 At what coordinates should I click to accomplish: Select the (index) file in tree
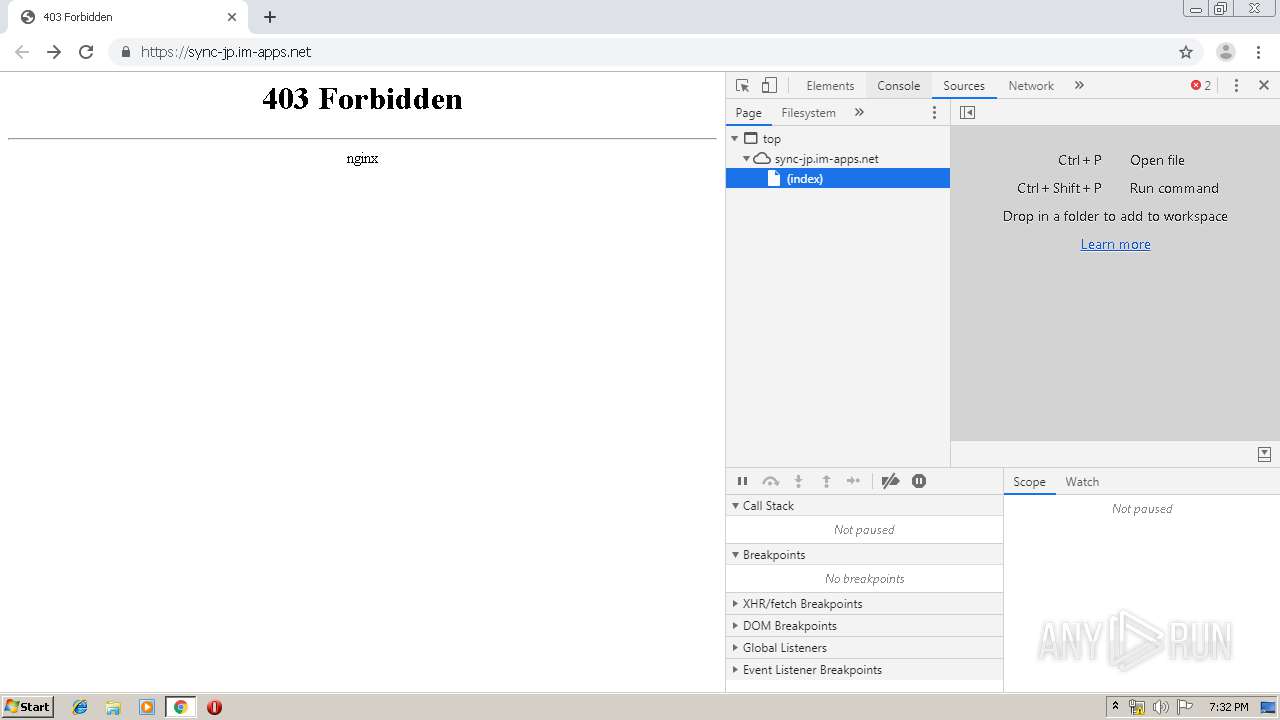[838, 179]
